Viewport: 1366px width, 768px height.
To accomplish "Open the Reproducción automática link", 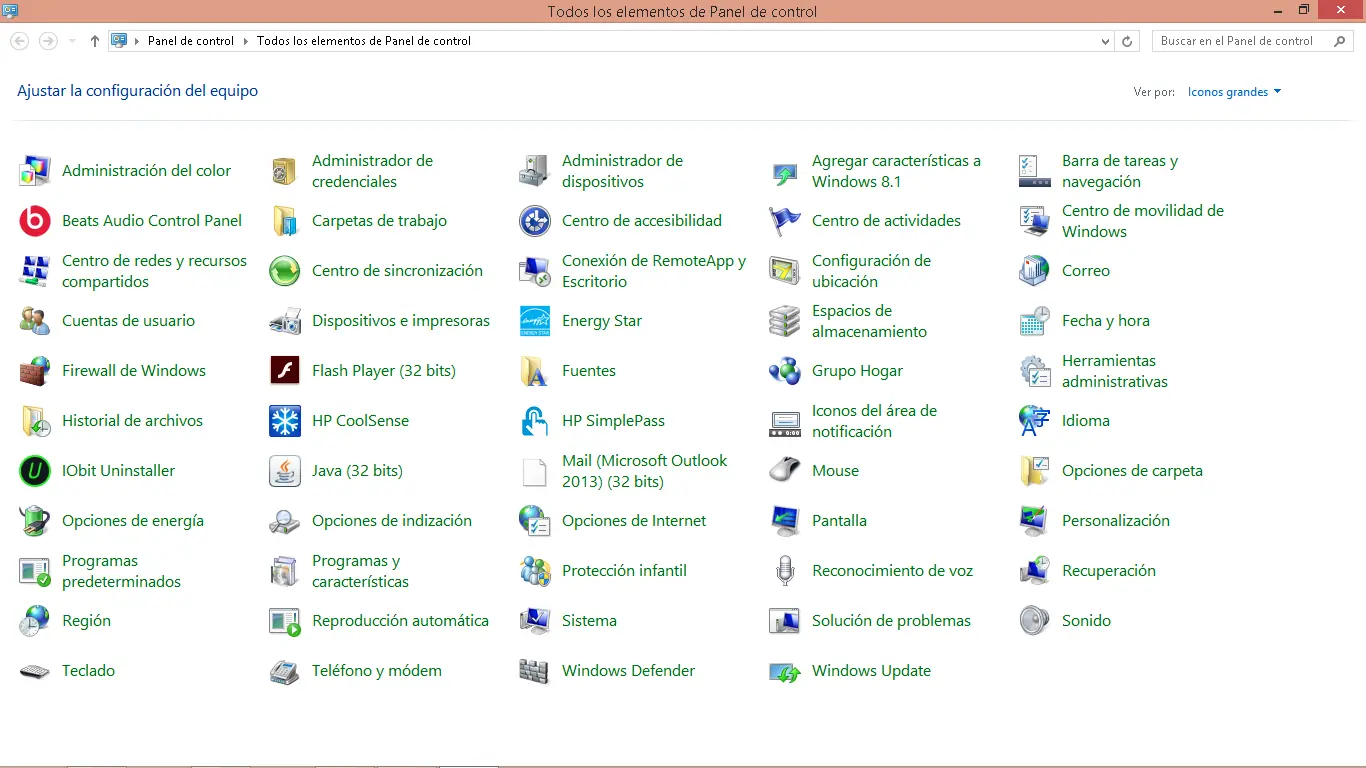I will click(x=400, y=621).
